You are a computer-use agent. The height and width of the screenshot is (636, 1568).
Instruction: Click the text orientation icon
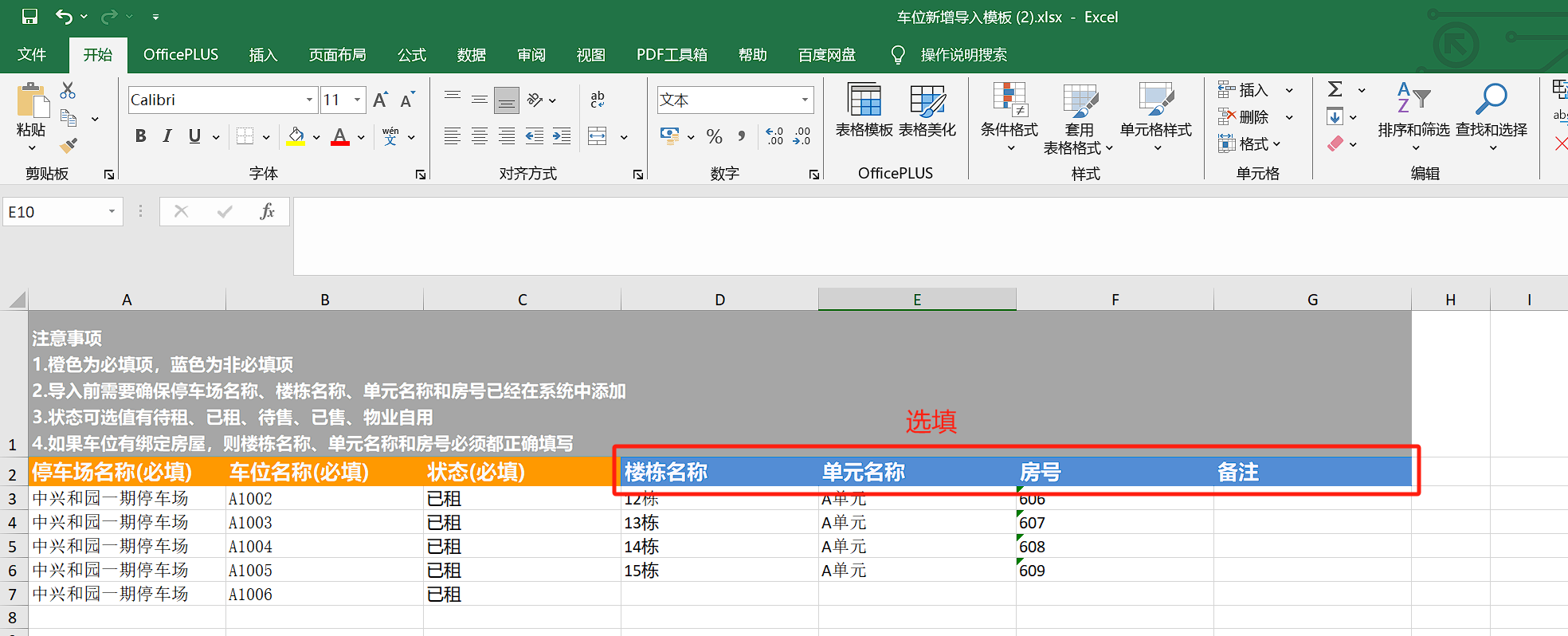535,100
